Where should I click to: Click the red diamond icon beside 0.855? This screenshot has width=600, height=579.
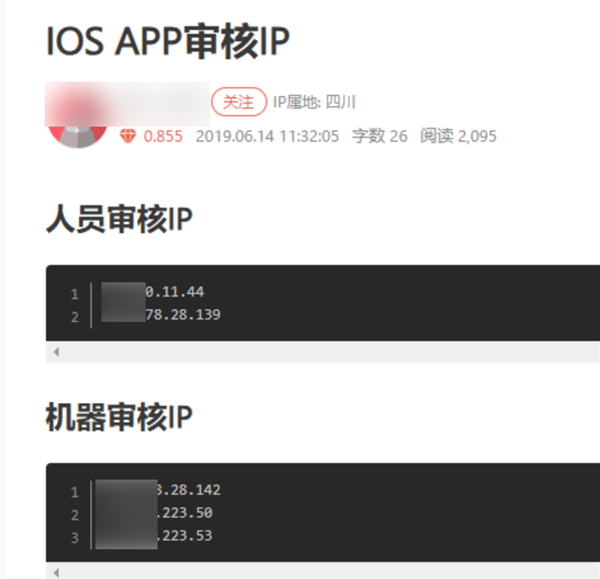tap(128, 136)
